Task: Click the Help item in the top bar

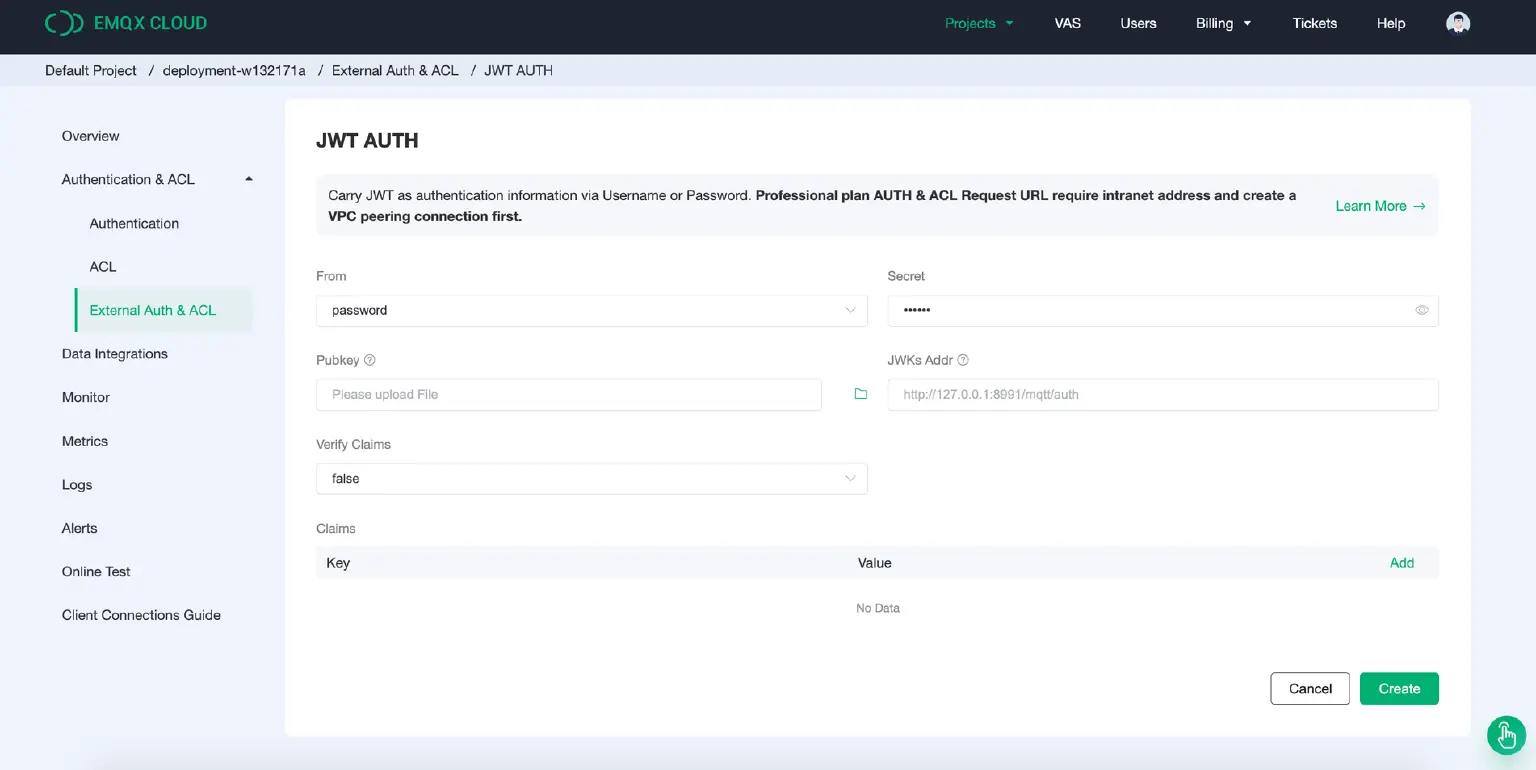Action: [x=1390, y=23]
